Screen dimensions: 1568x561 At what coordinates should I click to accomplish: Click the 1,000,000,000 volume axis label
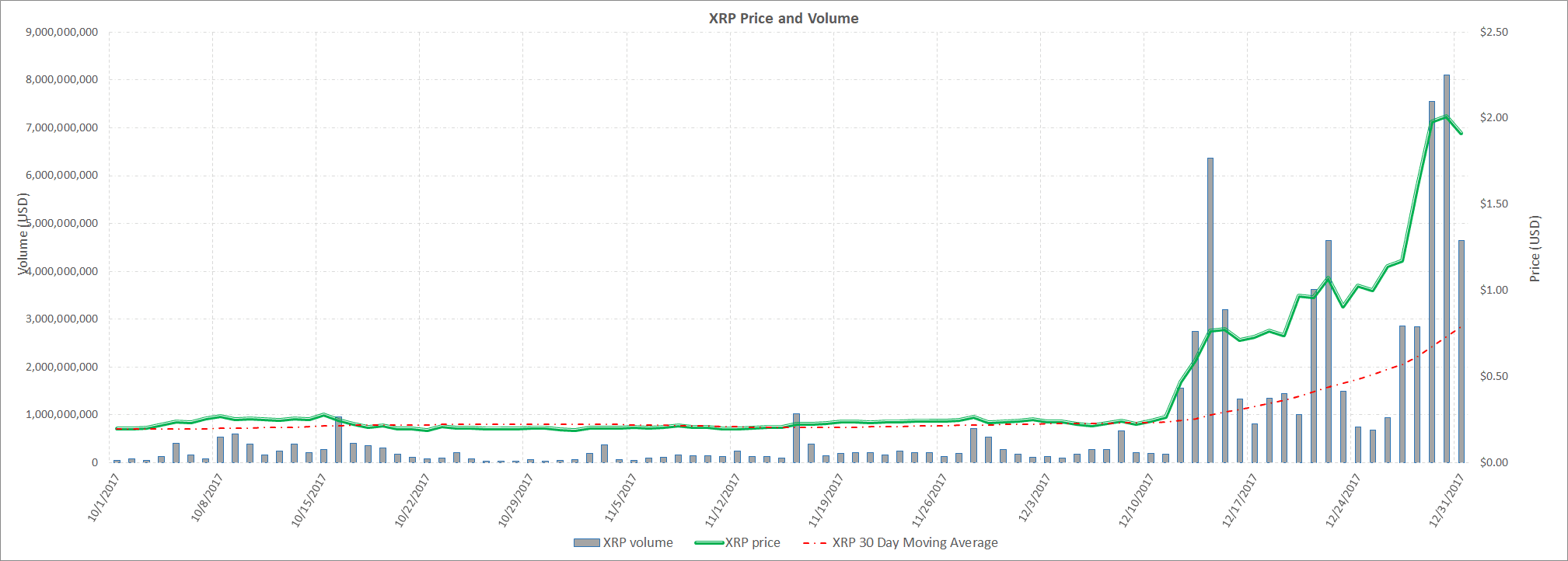pos(62,414)
